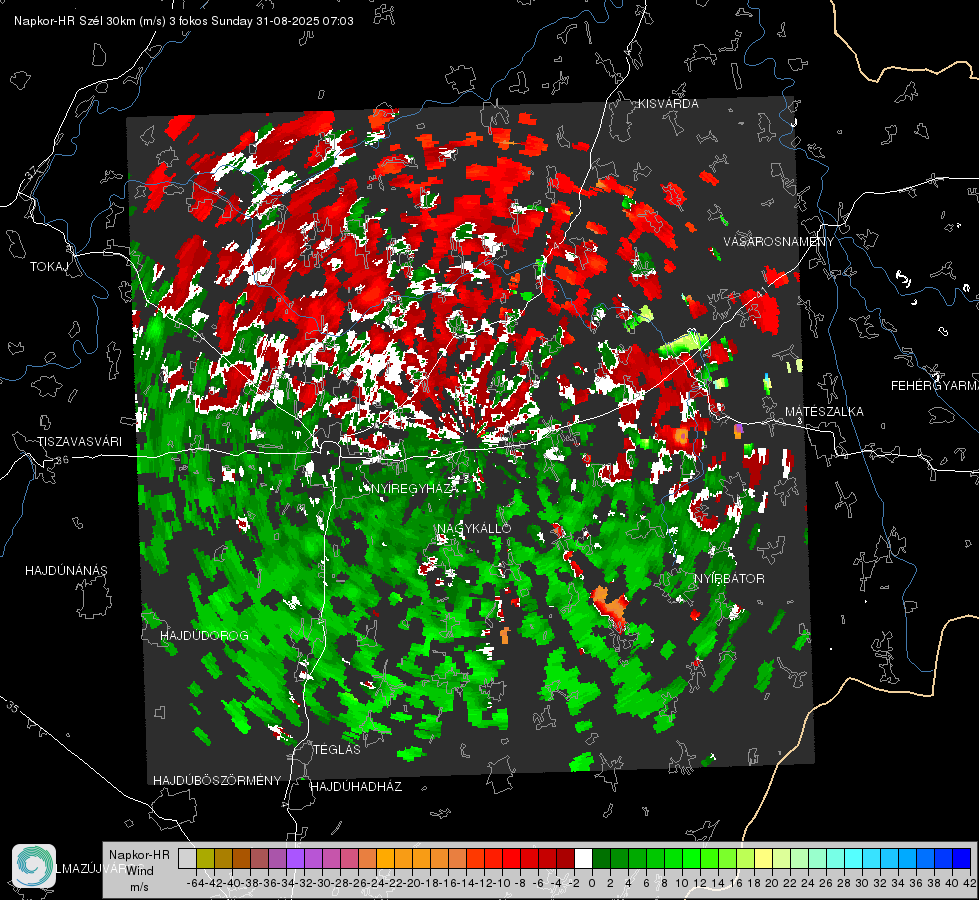
Task: Click the Wind label in the legend
Action: 140,871
